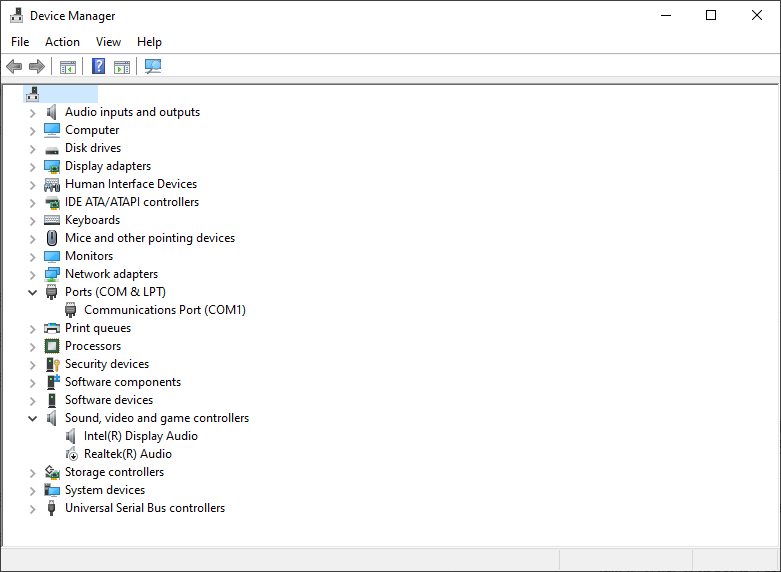
Task: Collapse the Ports (COM & LPT) node
Action: [x=32, y=292]
